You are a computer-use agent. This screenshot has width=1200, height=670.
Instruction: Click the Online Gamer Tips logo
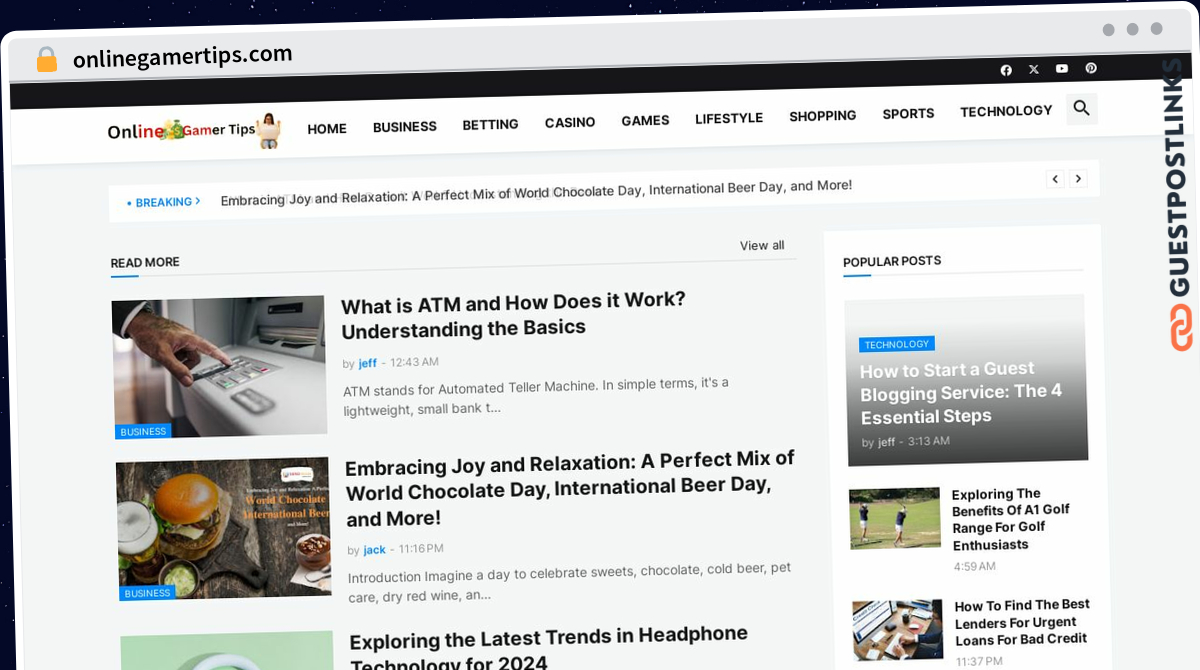(195, 131)
